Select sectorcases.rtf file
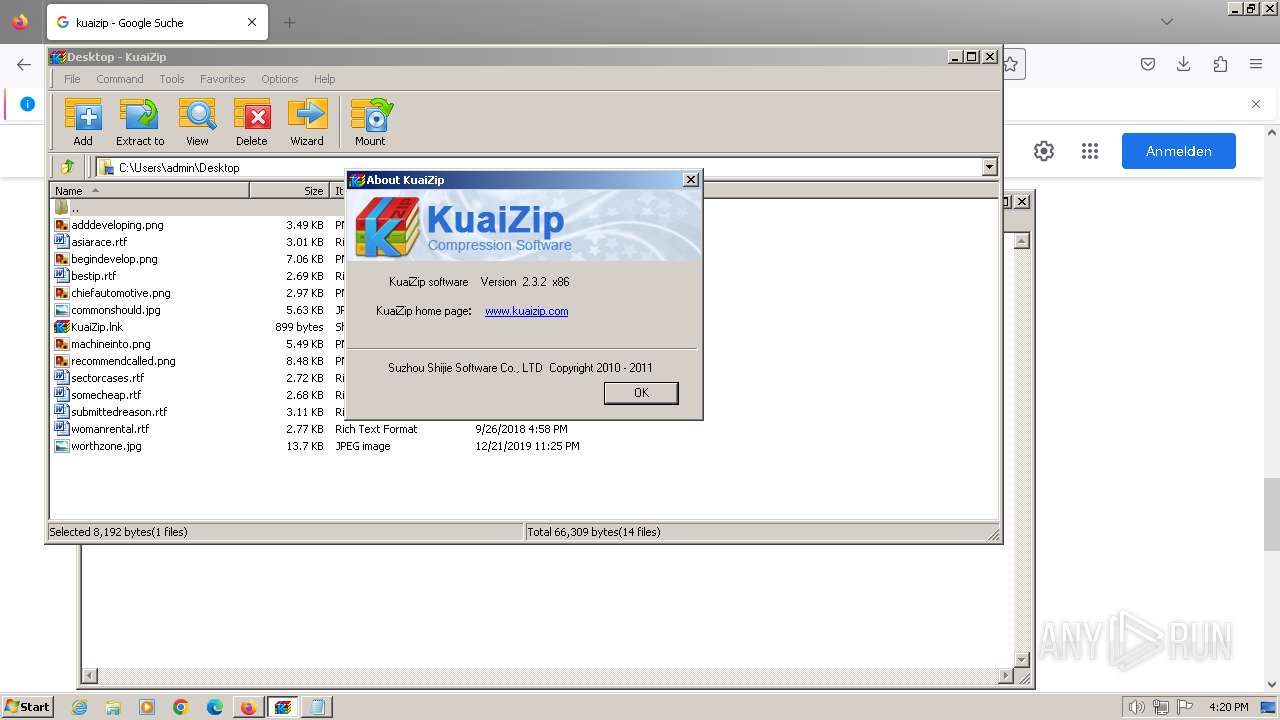Screen dimensions: 1280x720 coord(107,378)
